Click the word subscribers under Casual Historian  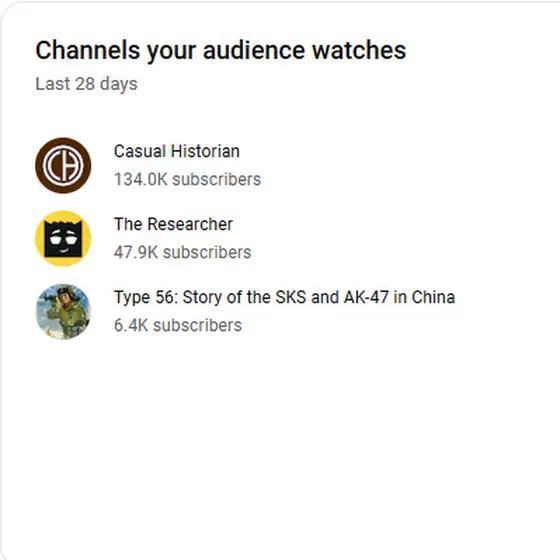pyautogui.click(x=217, y=179)
